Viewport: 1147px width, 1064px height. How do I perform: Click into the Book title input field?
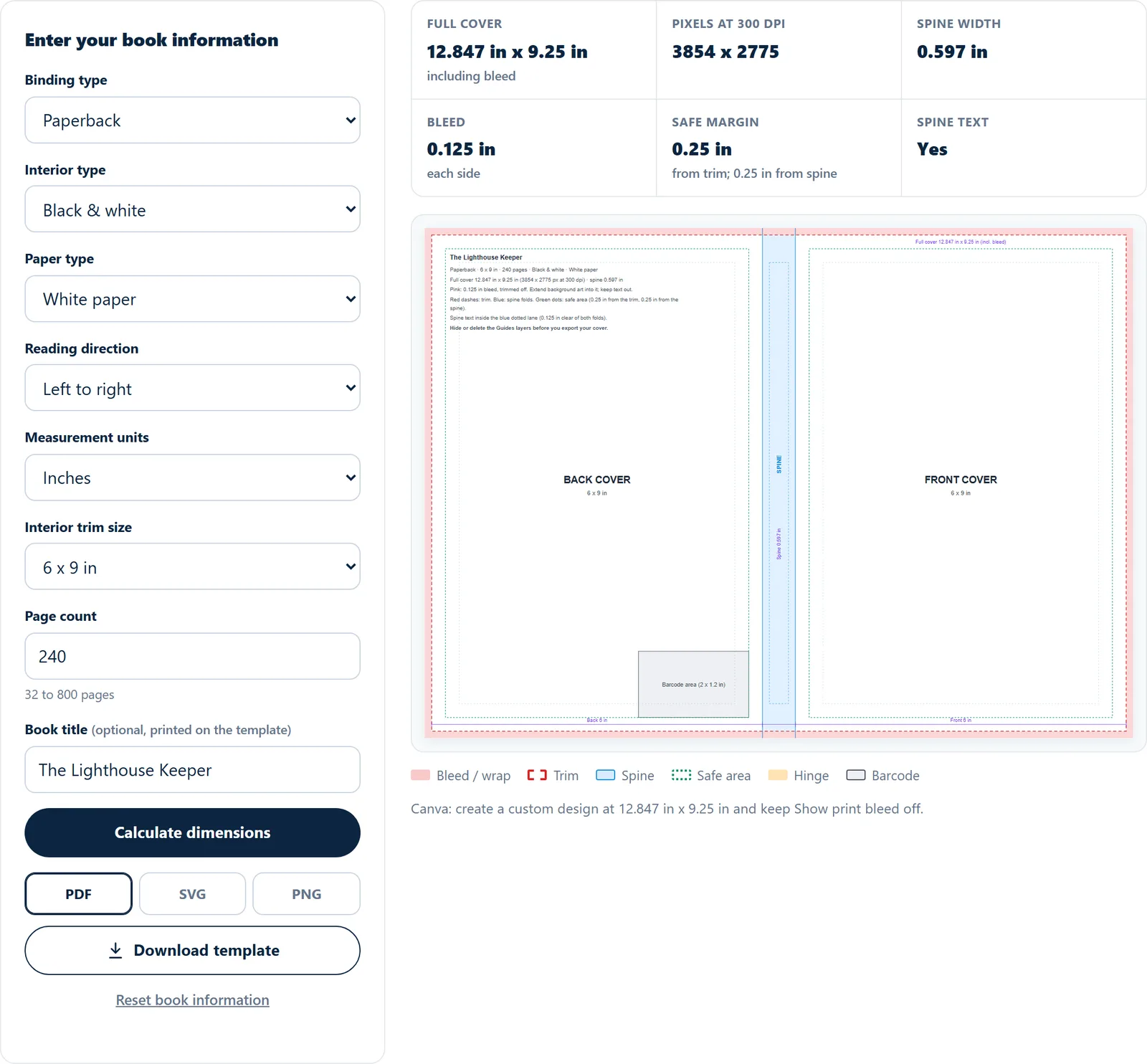(192, 769)
